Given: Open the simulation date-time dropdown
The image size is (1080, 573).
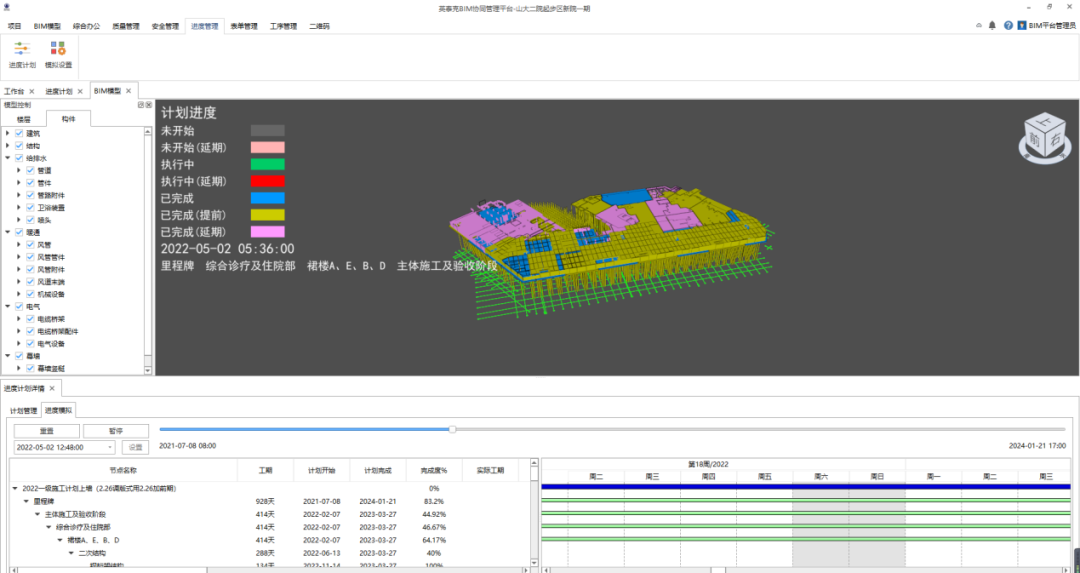Looking at the screenshot, I should 110,447.
